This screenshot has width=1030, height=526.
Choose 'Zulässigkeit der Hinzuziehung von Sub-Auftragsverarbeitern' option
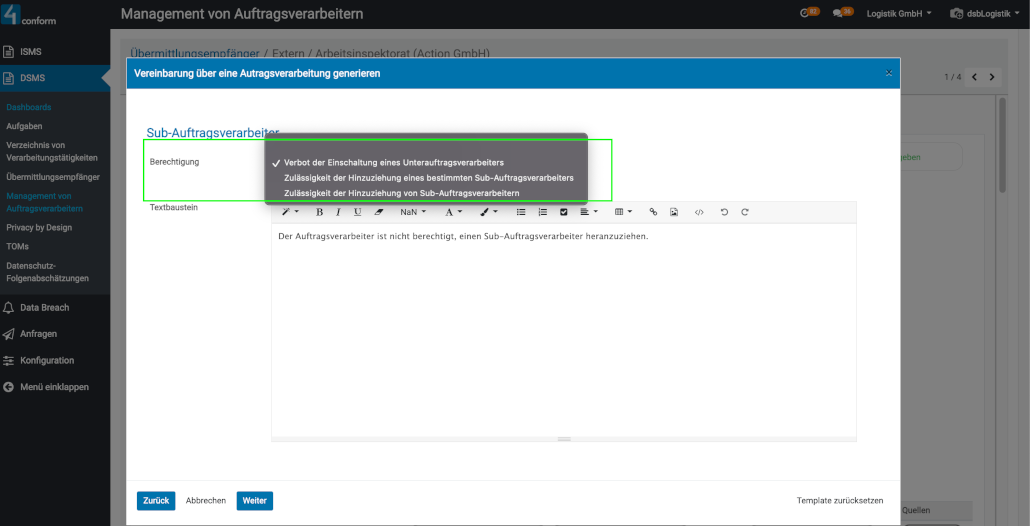click(401, 192)
